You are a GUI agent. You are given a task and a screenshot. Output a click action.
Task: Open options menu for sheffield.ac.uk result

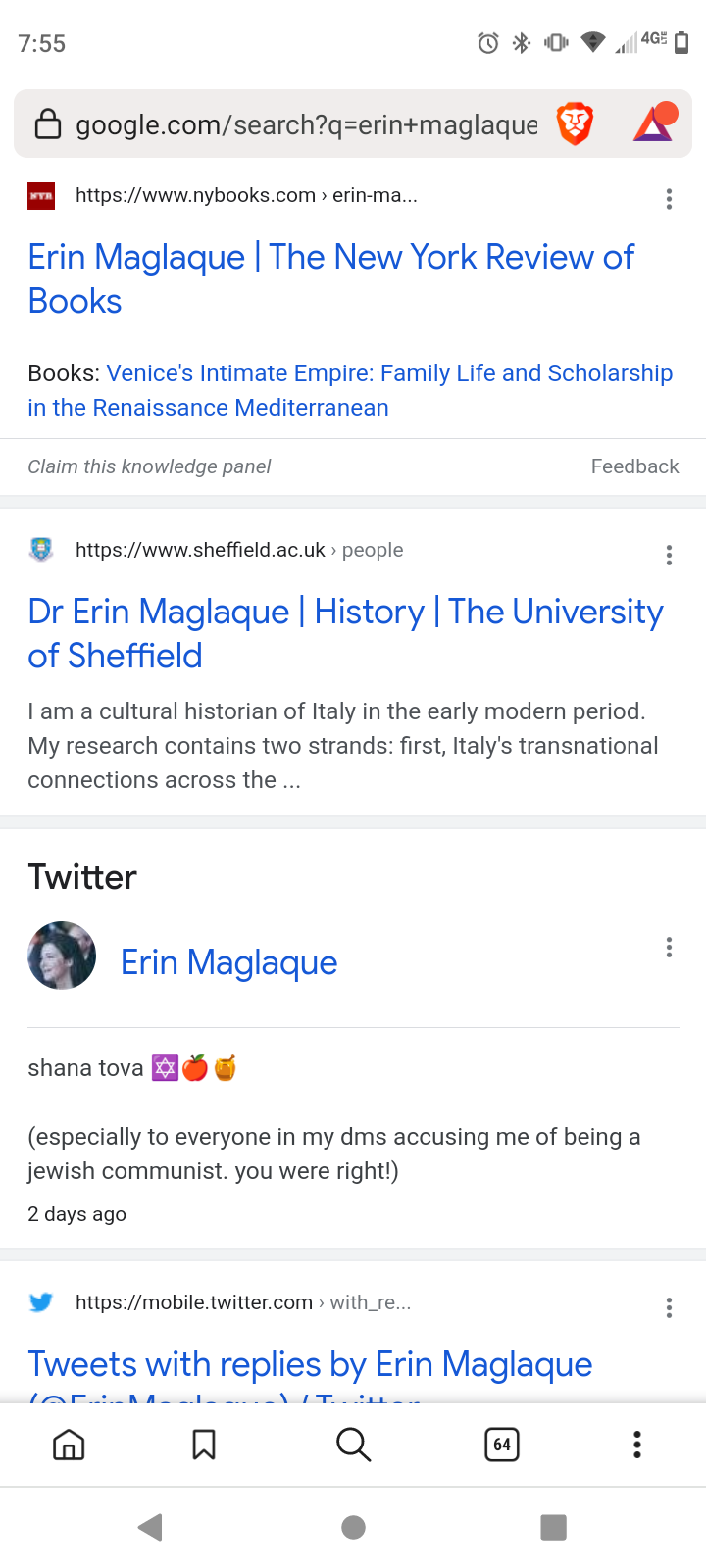tap(669, 556)
